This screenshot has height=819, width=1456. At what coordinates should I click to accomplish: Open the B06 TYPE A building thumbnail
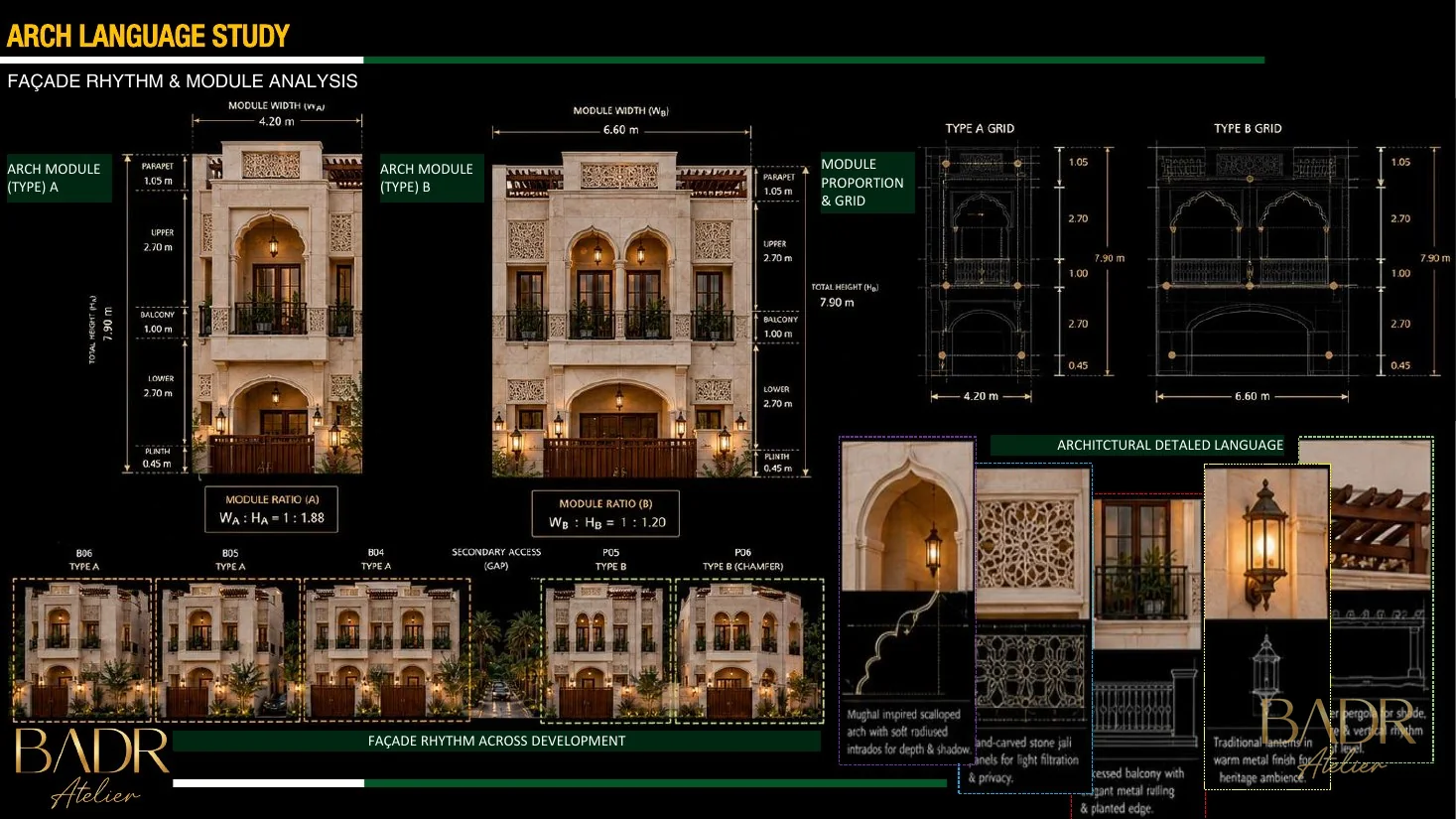(x=82, y=650)
